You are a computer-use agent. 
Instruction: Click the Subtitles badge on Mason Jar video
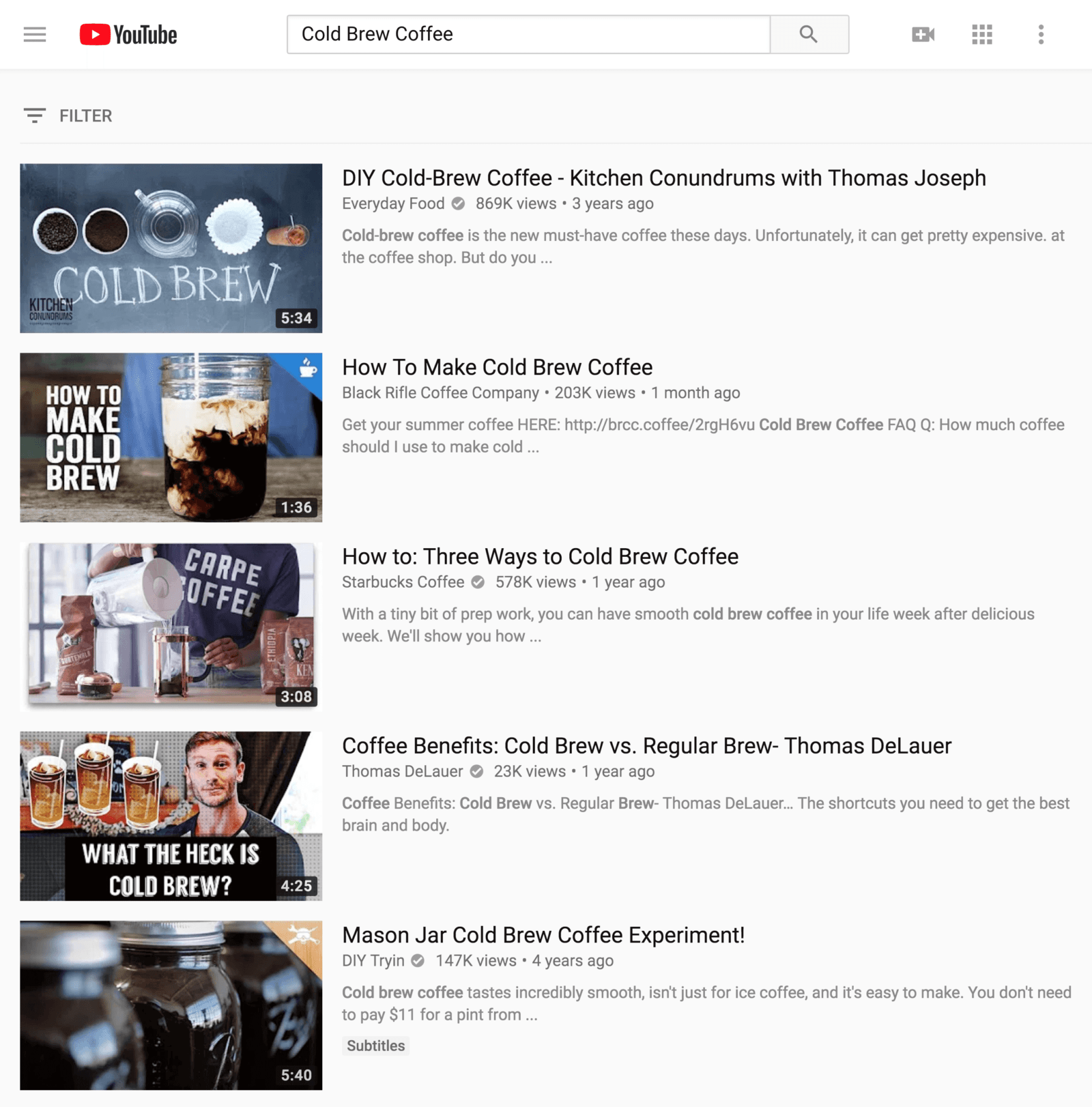[x=375, y=1046]
